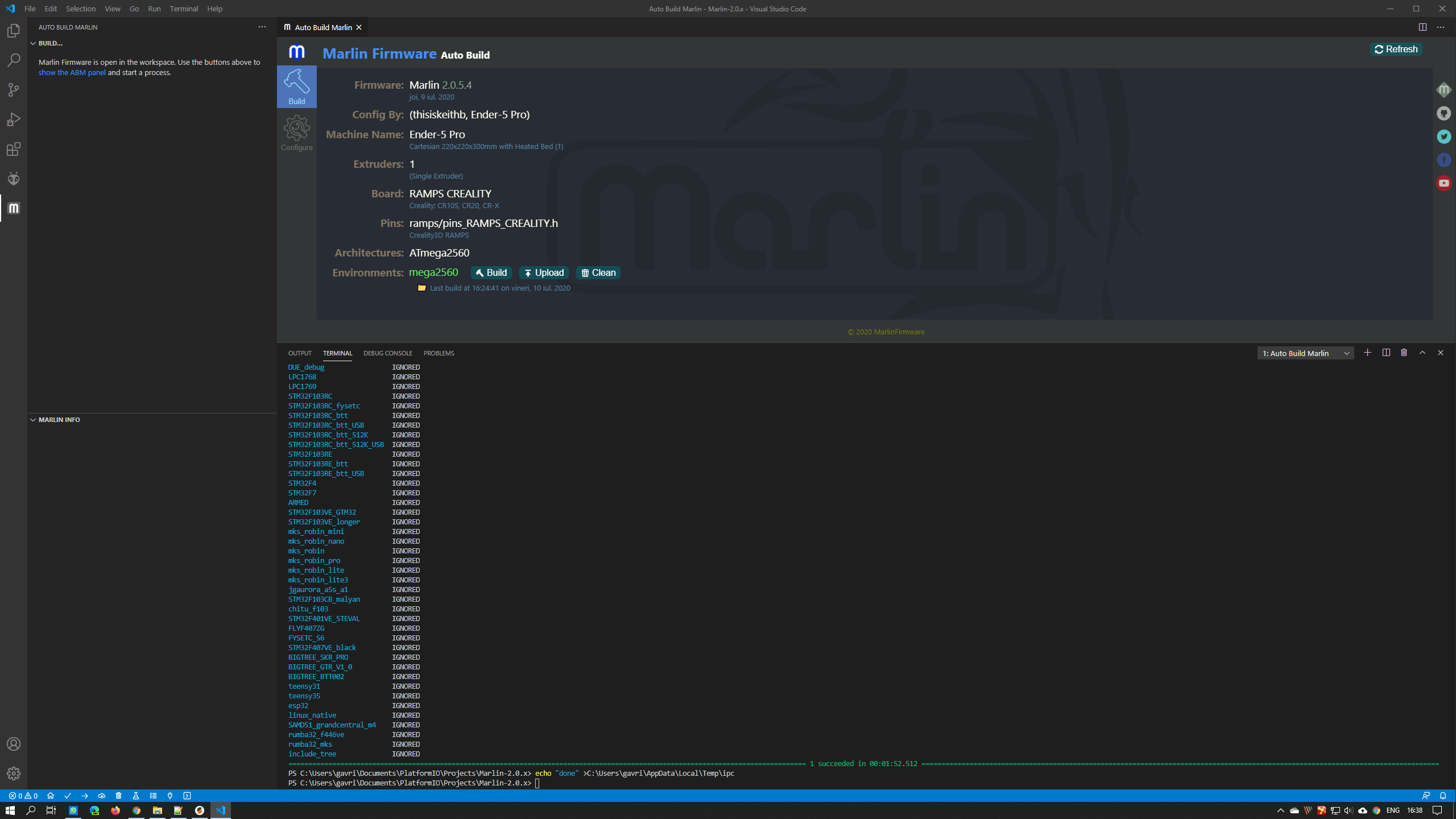Image resolution: width=1456 pixels, height=819 pixels.
Task: Open the File menu
Action: tap(30, 9)
